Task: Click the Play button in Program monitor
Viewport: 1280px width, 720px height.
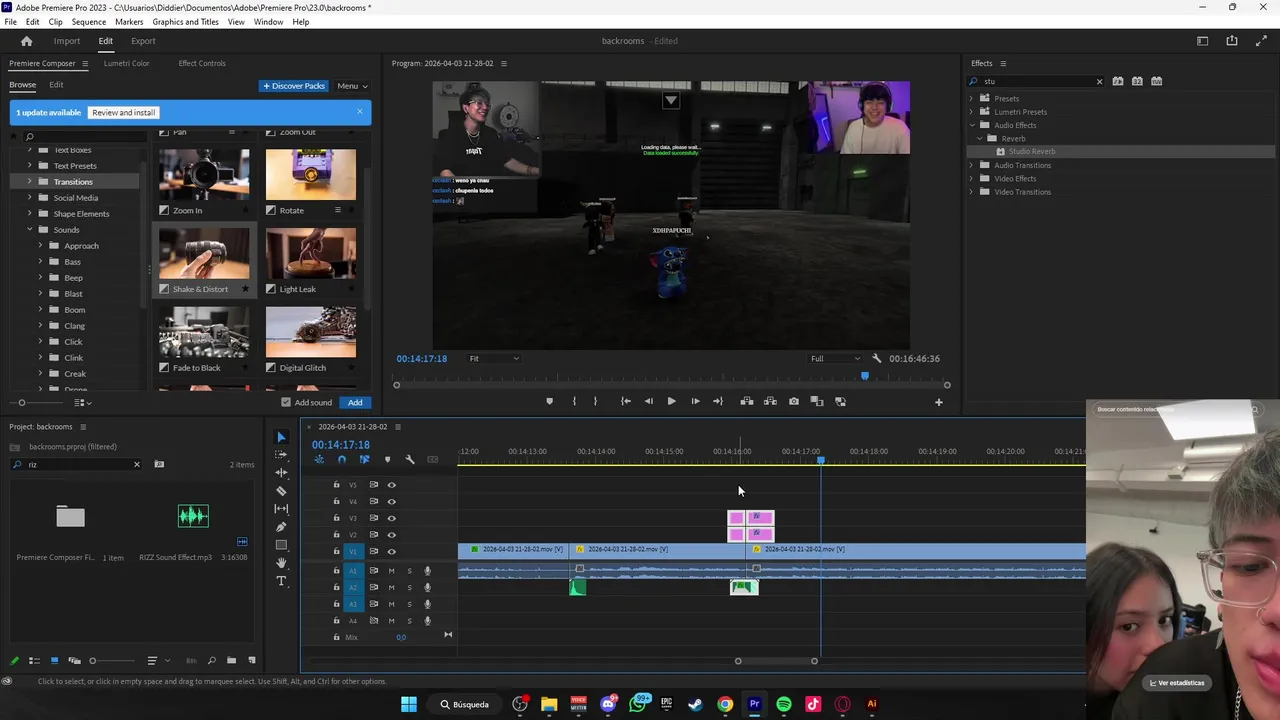Action: (x=671, y=401)
